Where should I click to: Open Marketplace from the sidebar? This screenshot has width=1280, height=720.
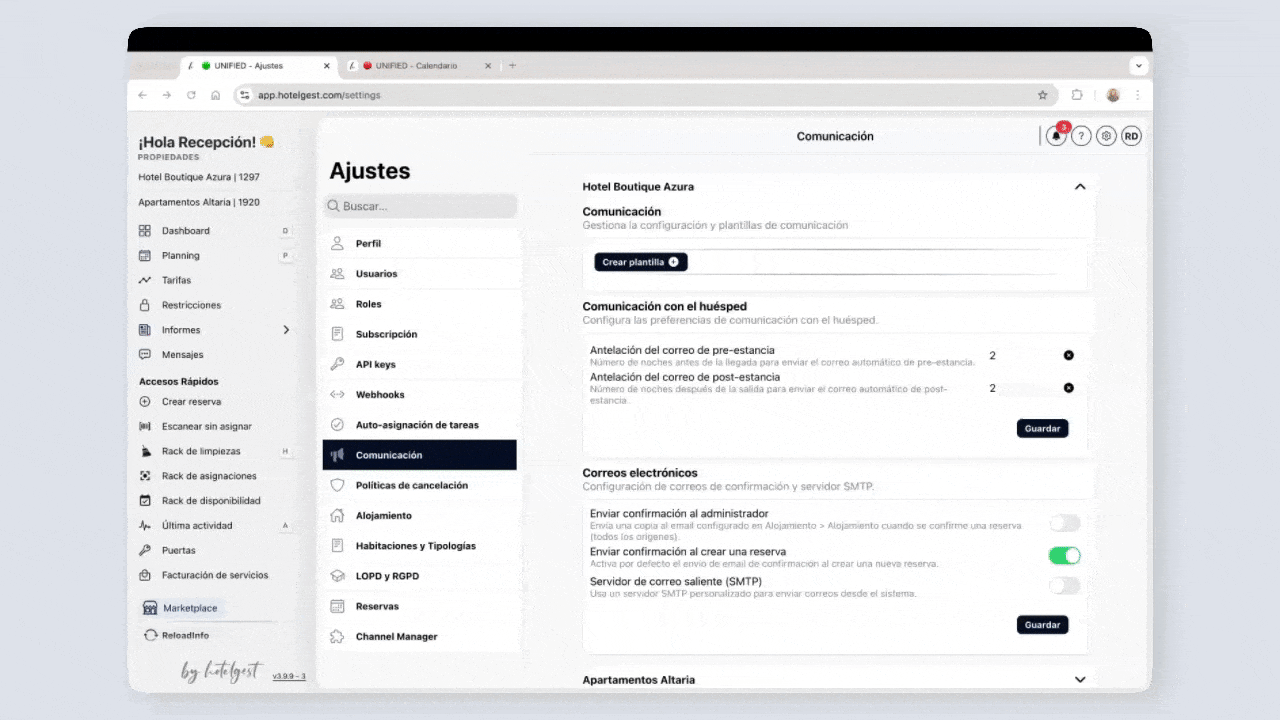pos(189,608)
